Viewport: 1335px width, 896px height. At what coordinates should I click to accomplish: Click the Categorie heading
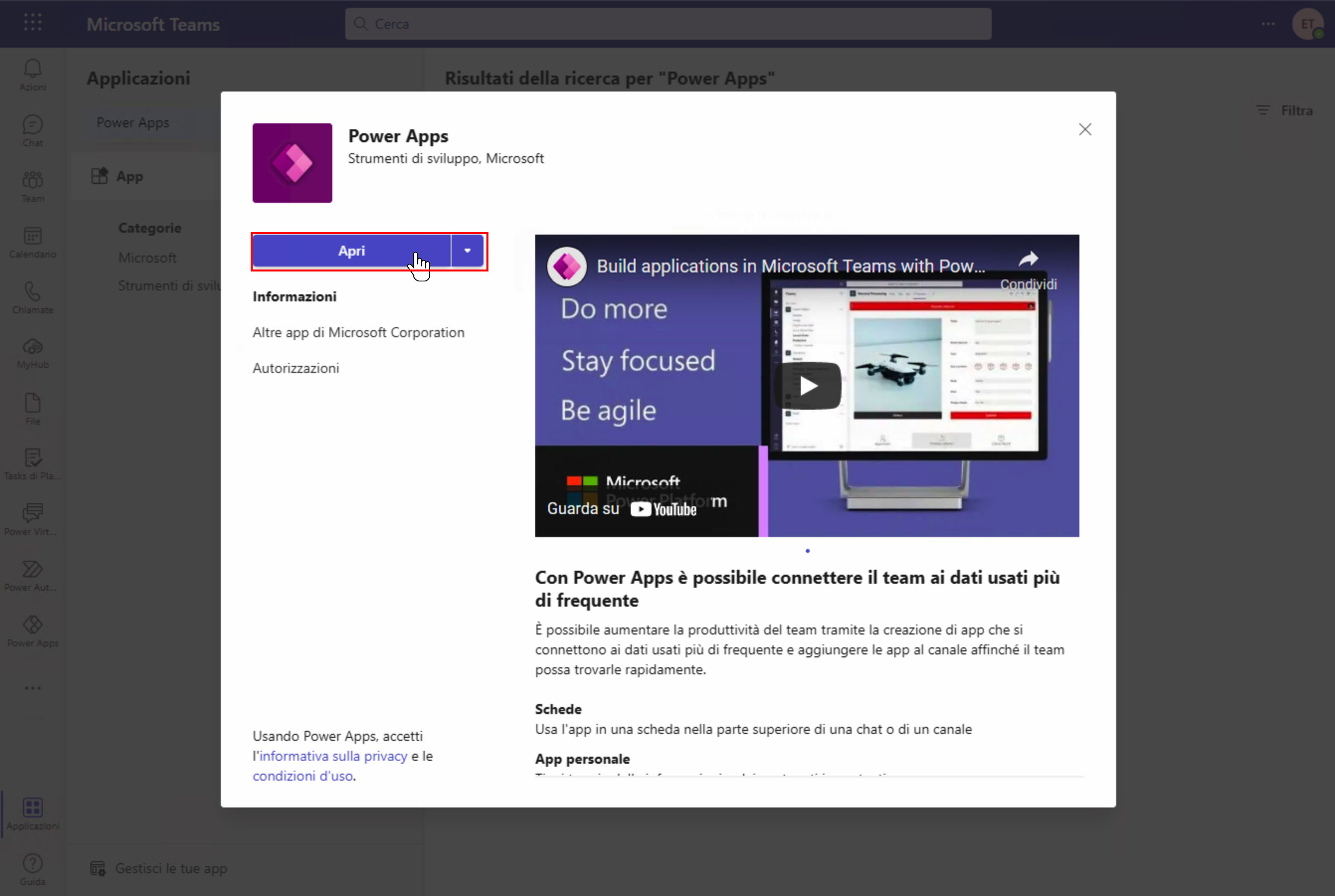click(x=150, y=228)
